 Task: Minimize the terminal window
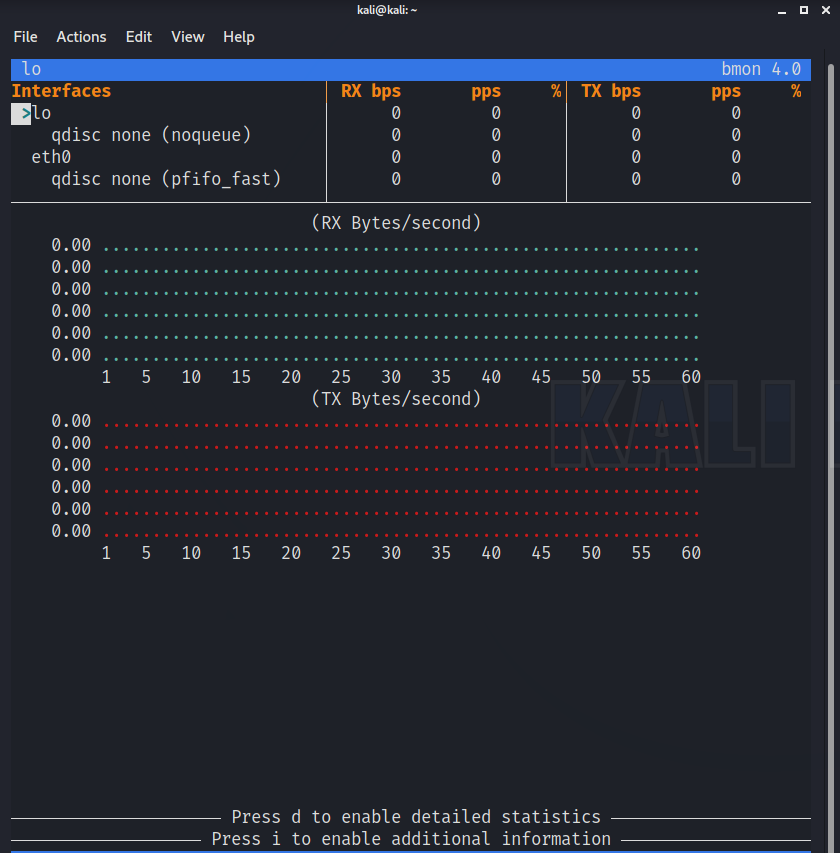tap(780, 10)
